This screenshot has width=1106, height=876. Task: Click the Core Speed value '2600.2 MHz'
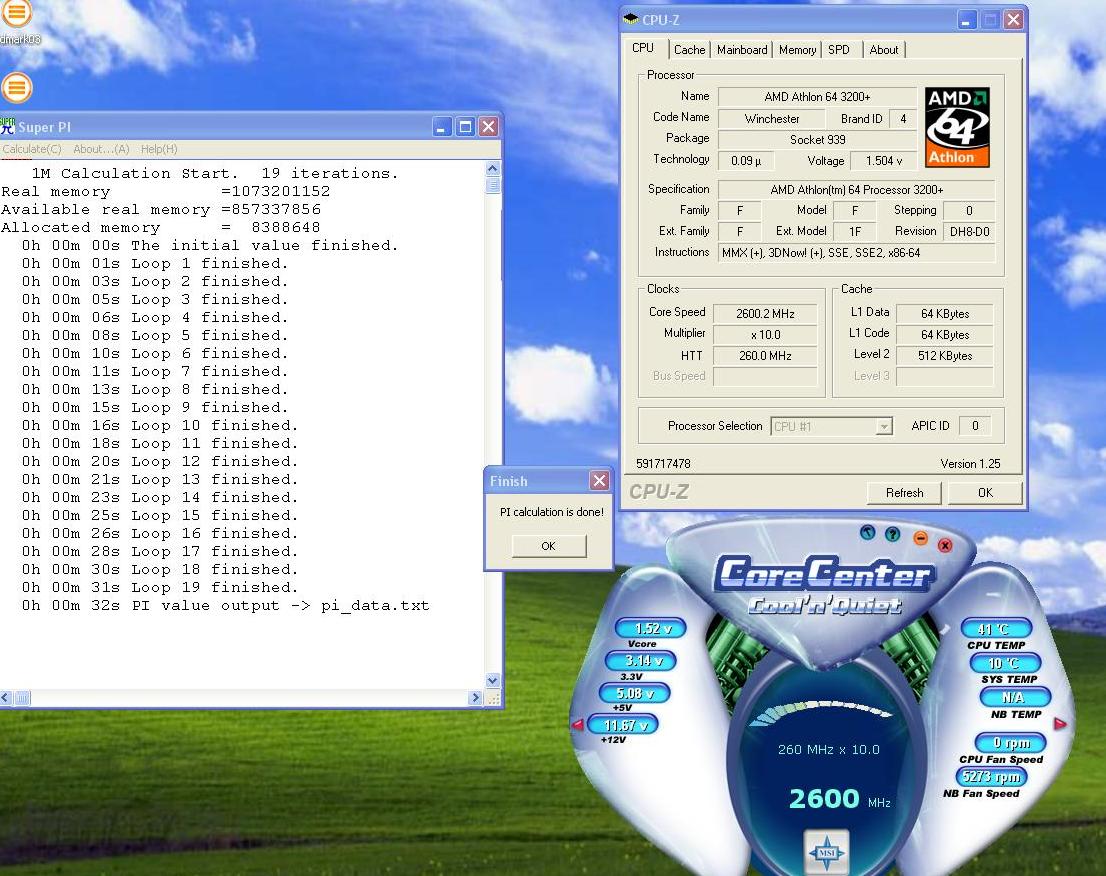pos(765,314)
